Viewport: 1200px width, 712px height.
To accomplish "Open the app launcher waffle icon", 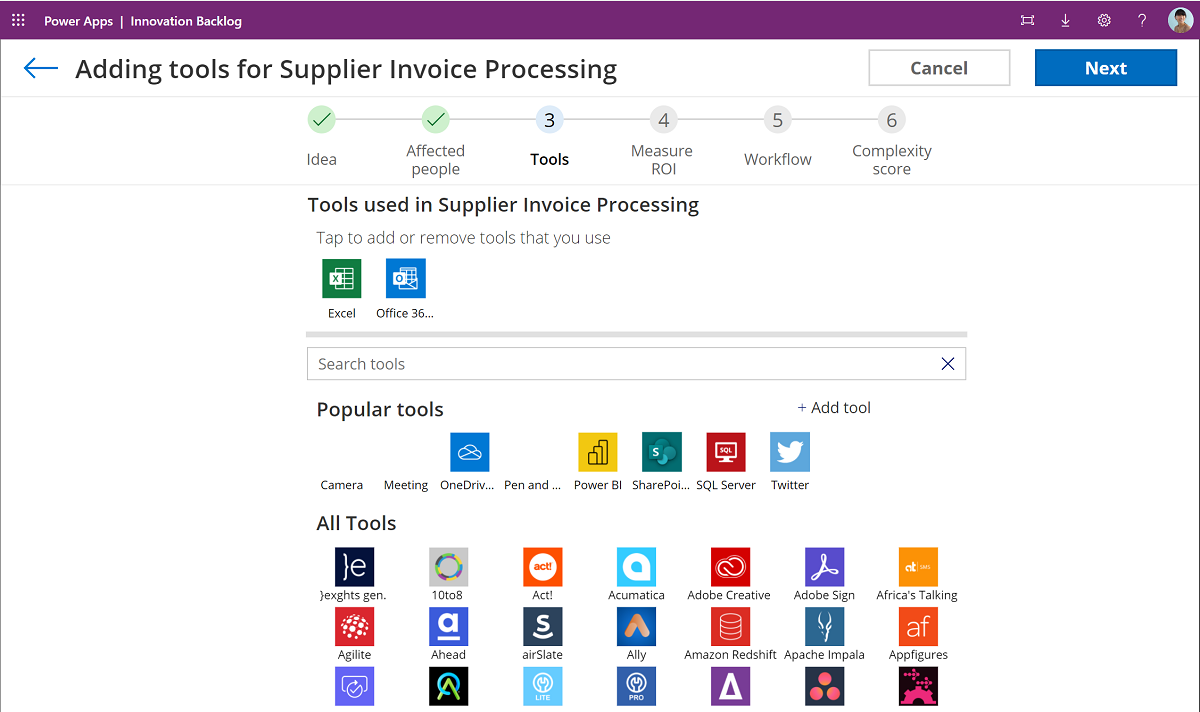I will [x=18, y=20].
